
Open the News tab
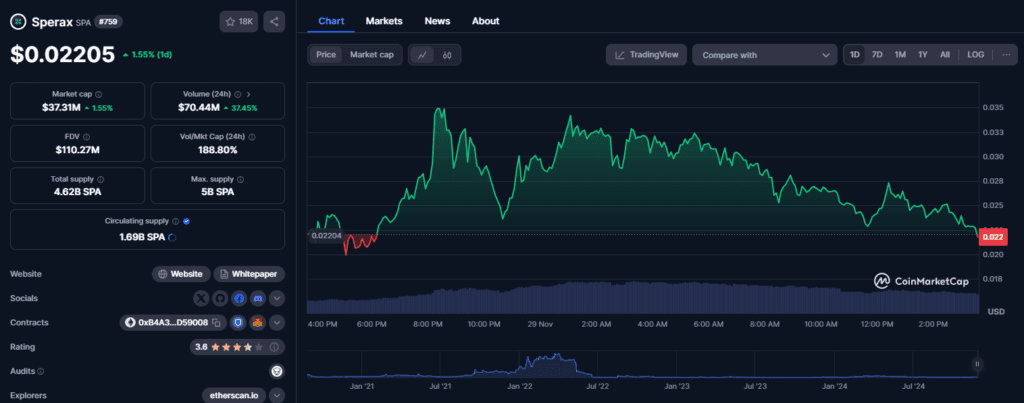coord(437,21)
